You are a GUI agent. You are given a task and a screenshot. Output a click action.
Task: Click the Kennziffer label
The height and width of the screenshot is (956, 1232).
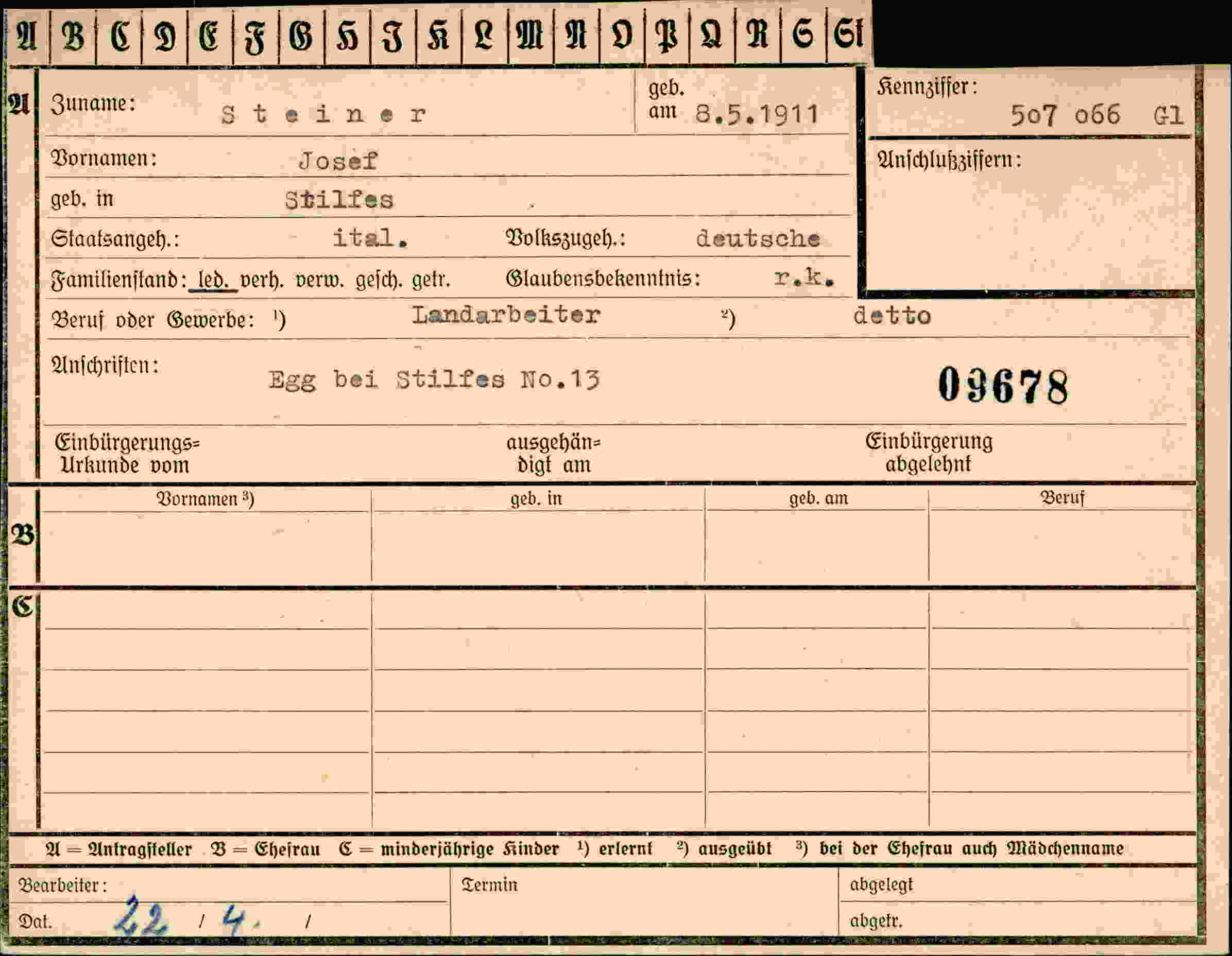coord(927,87)
